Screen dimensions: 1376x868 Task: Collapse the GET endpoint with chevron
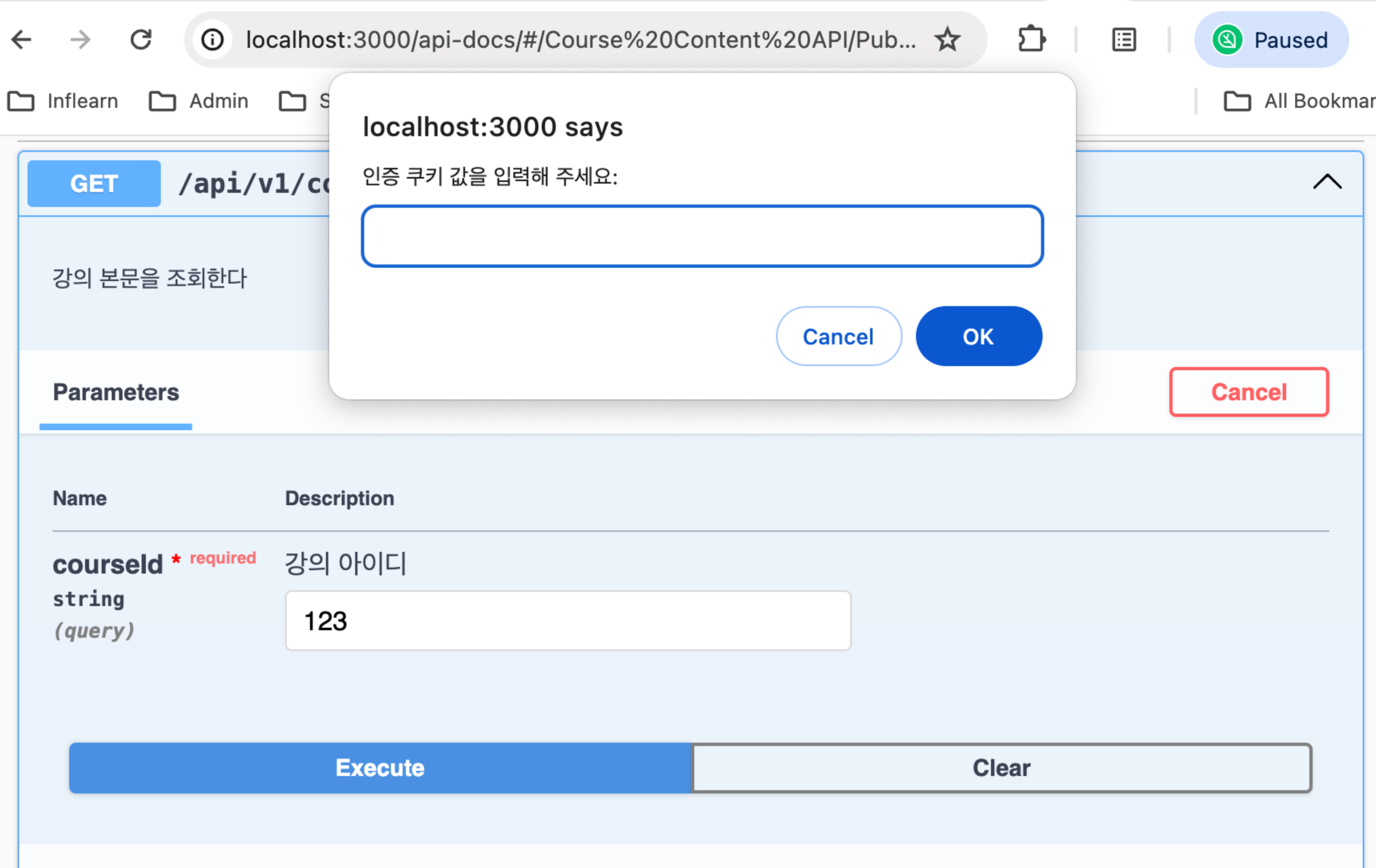coord(1327,183)
